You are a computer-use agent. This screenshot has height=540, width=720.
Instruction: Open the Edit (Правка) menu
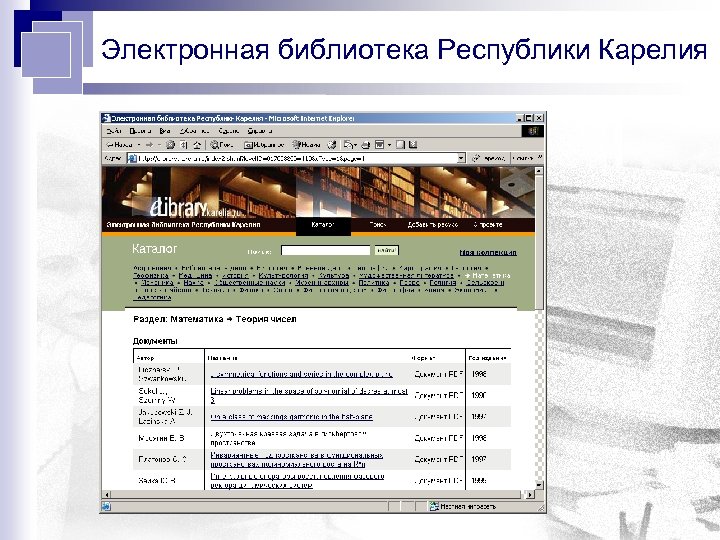pyautogui.click(x=140, y=131)
